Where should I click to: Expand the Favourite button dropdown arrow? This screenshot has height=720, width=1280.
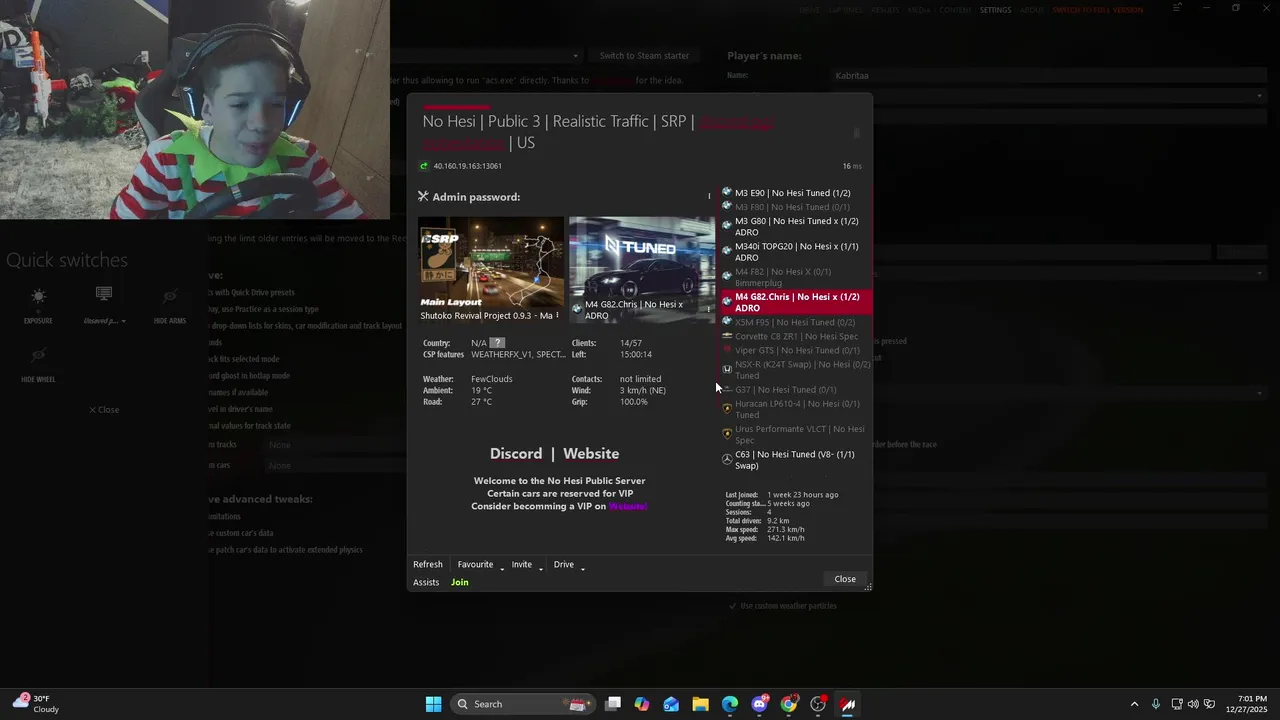click(502, 567)
